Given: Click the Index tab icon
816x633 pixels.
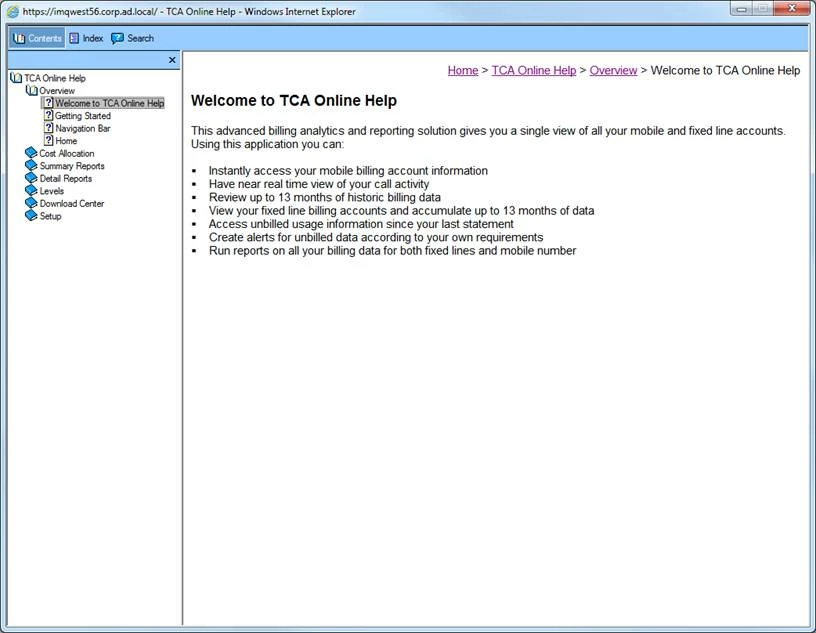Looking at the screenshot, I should pyautogui.click(x=74, y=38).
